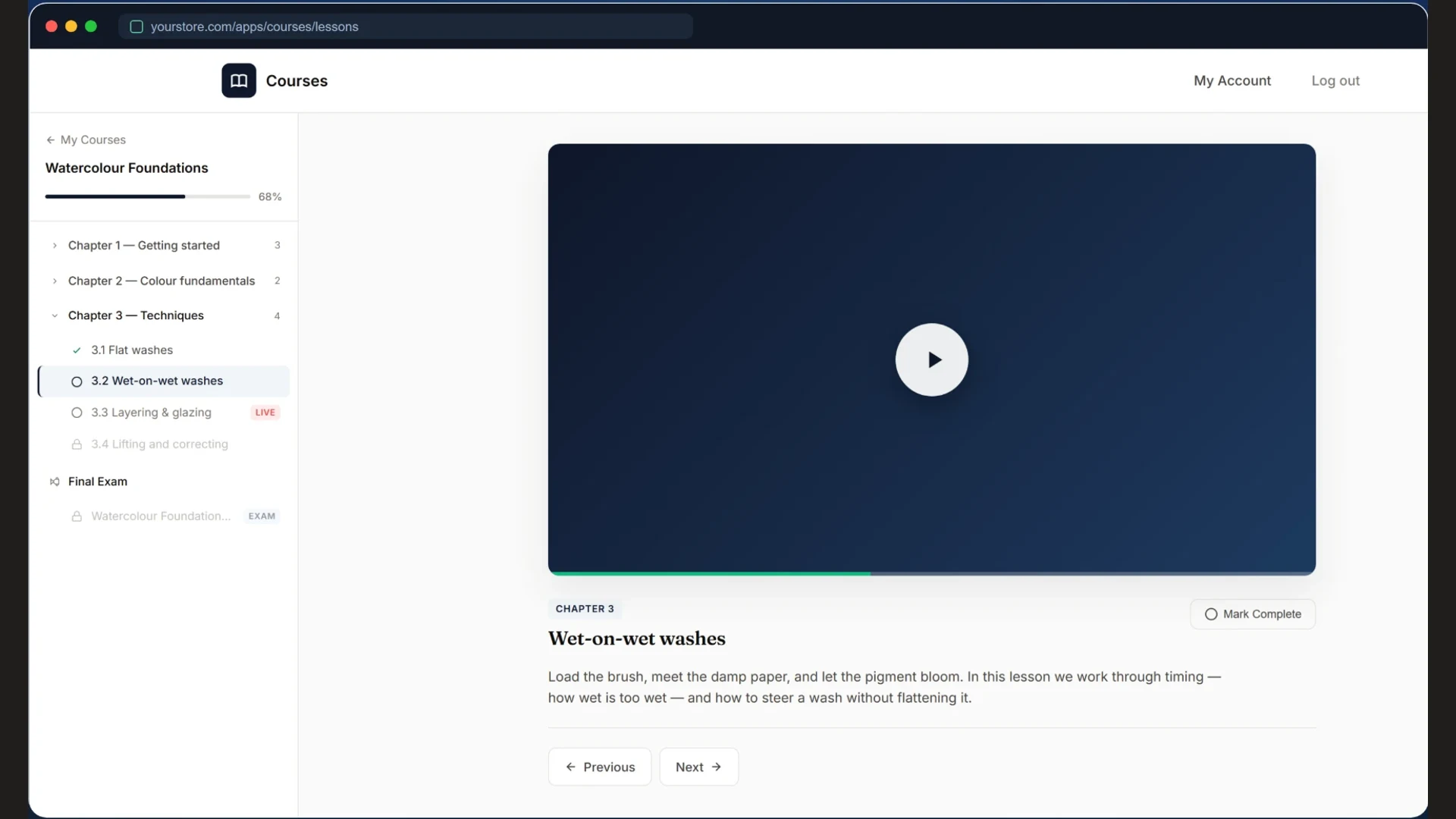Screen dimensions: 1456x819
Task: Open the 3.1 Flat washes lesson
Action: (164, 350)
